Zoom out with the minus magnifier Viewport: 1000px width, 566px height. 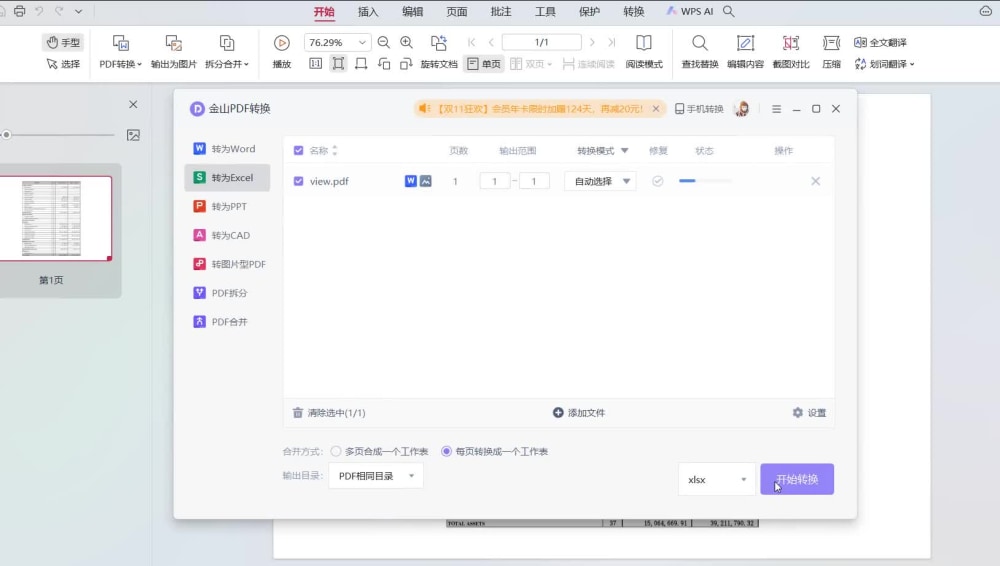pos(383,42)
